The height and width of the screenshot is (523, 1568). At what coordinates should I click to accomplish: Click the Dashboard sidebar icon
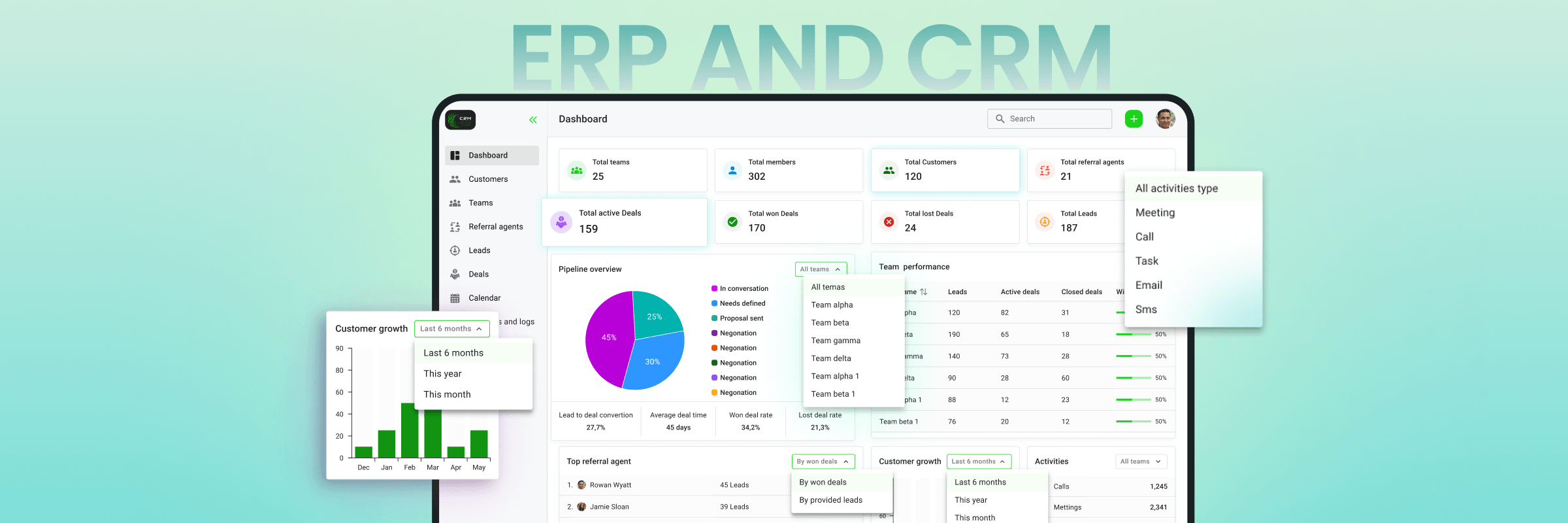coord(455,156)
